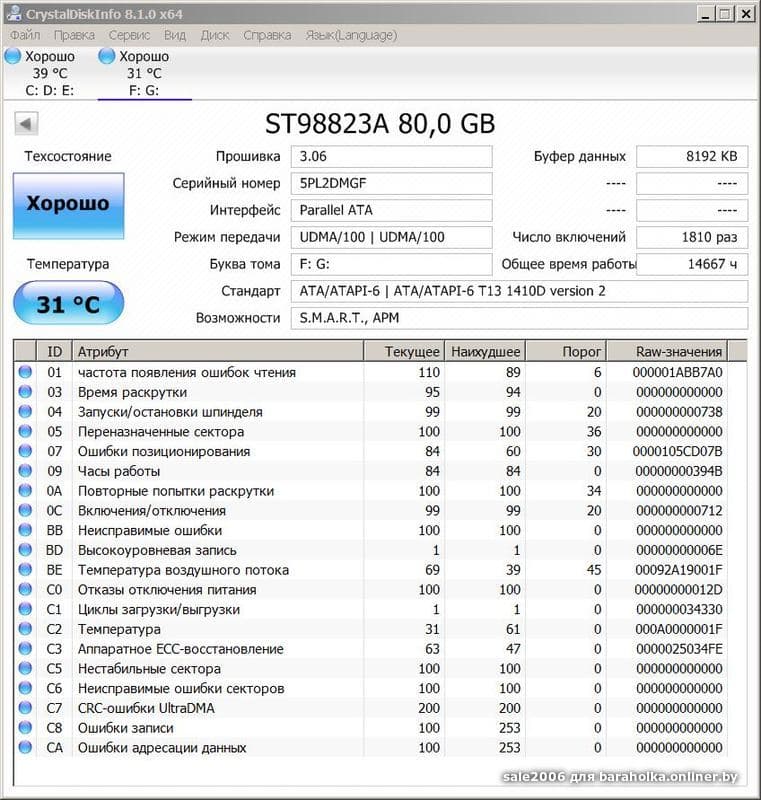Select 'Ошибки адресации данных' attribute text

pyautogui.click(x=162, y=748)
